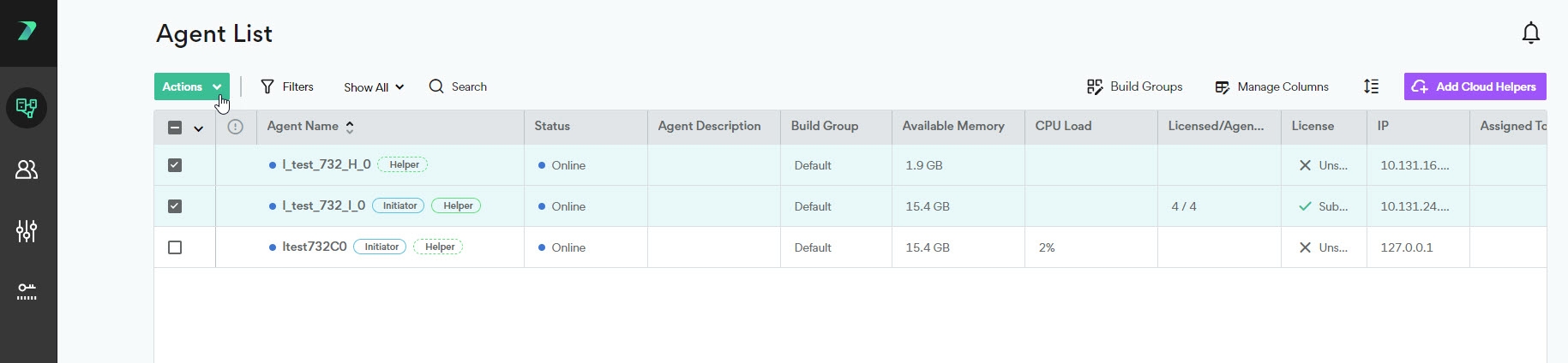
Task: Click Add Cloud Helpers button
Action: [1475, 86]
